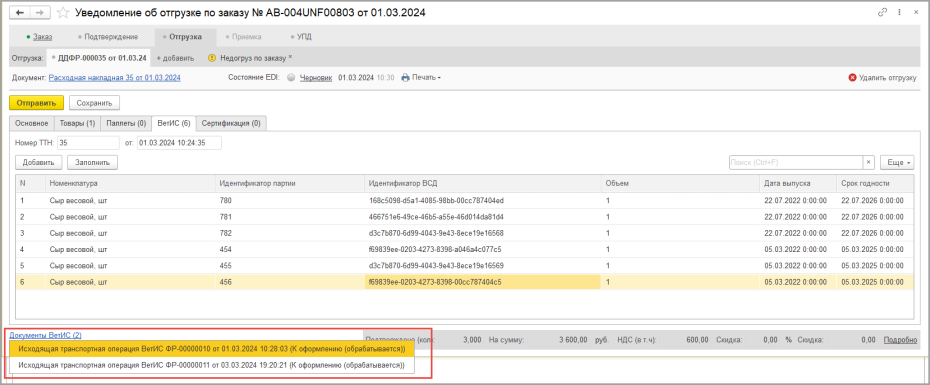Select the Черновик EDI status radio
The height and width of the screenshot is (385, 930).
[291, 78]
